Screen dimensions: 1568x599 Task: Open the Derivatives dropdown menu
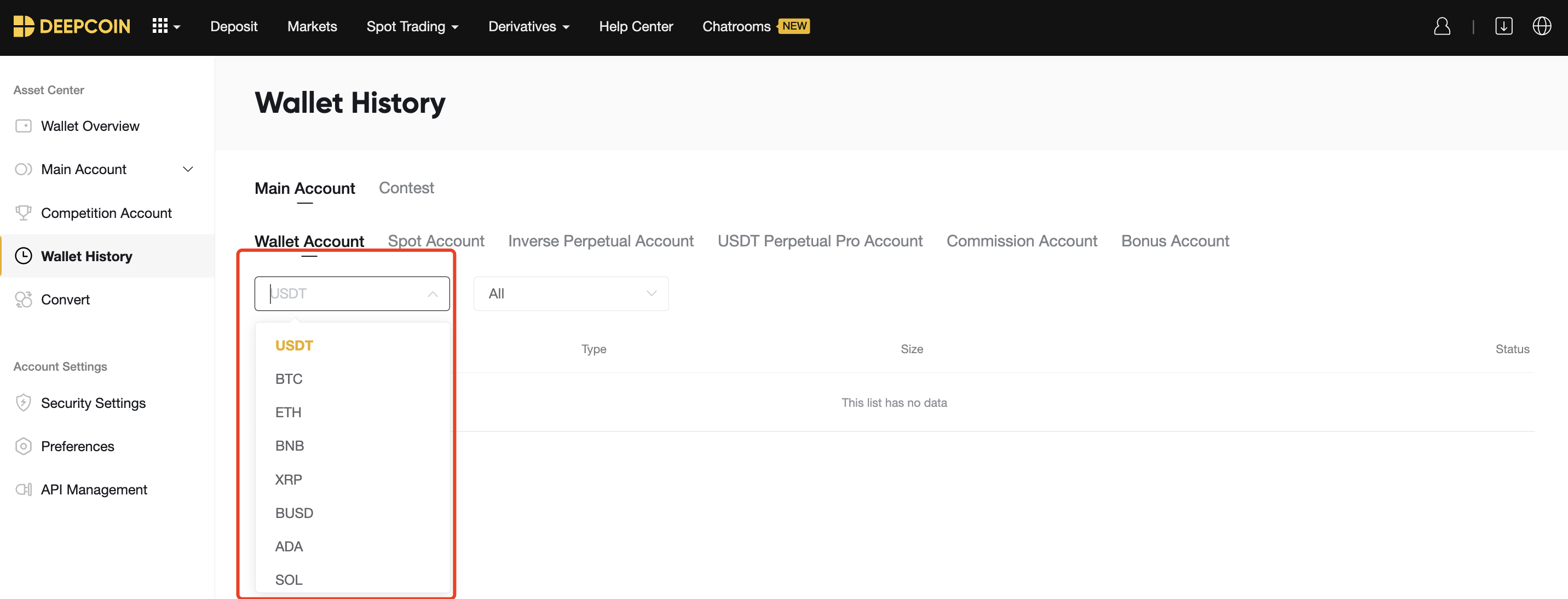[x=528, y=26]
